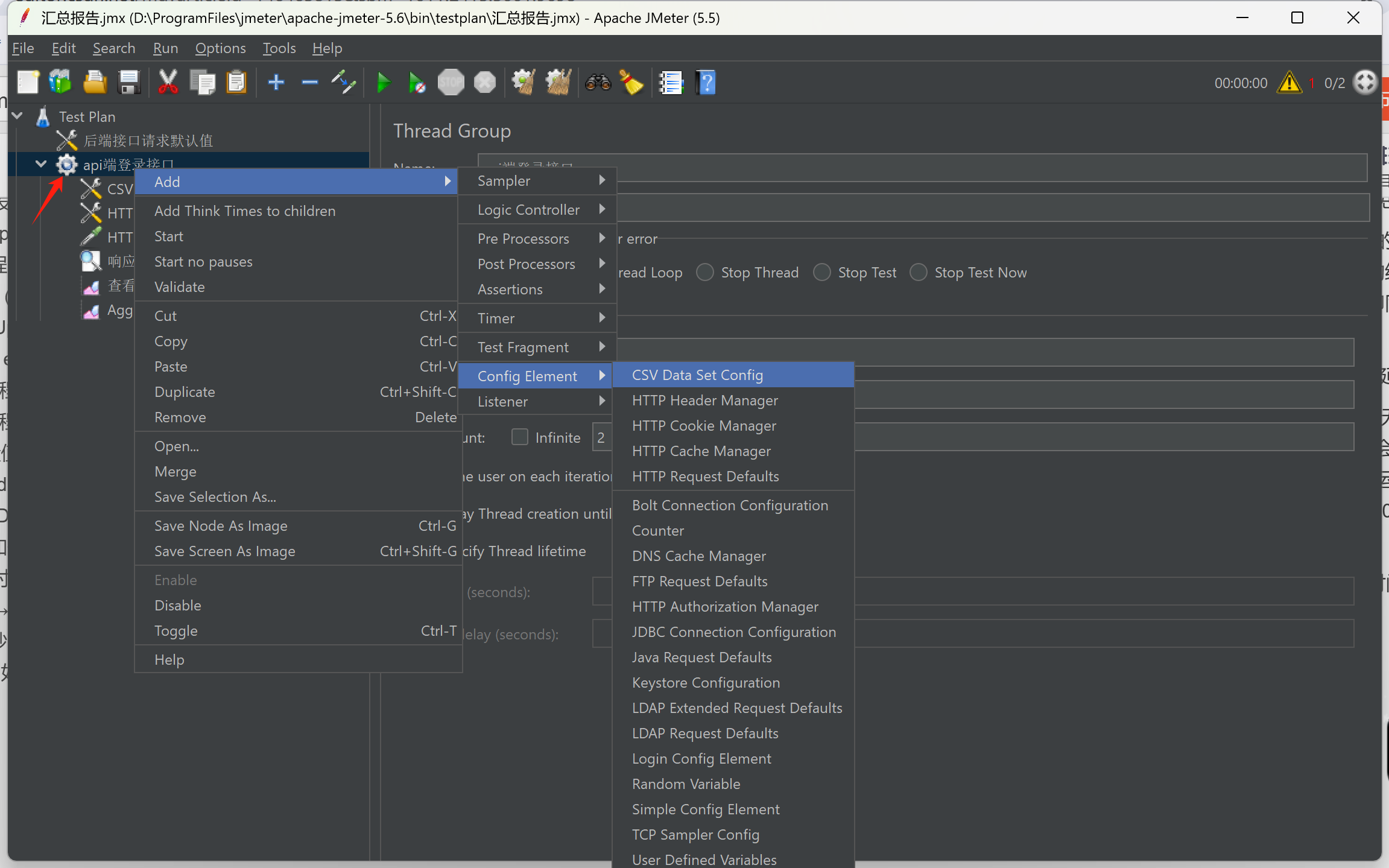The width and height of the screenshot is (1389, 868).
Task: Click the Clear All brooms icon
Action: click(x=558, y=83)
